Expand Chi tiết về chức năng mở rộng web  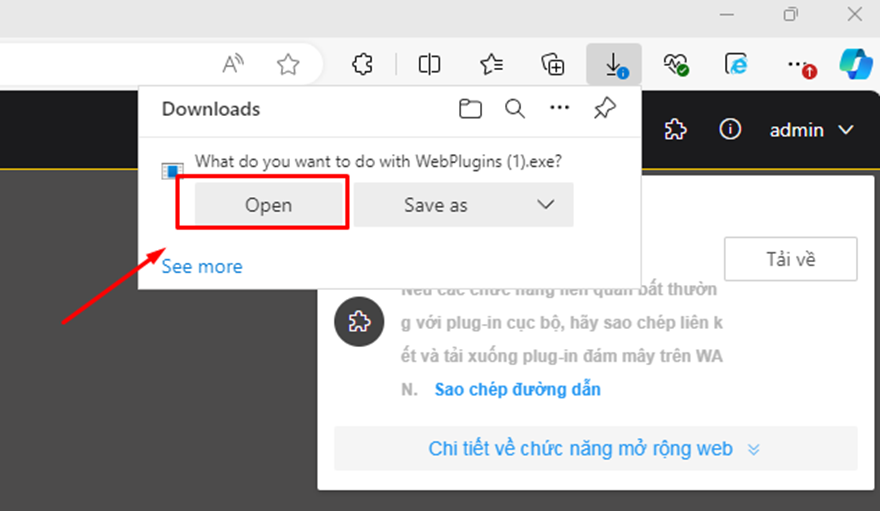point(595,449)
